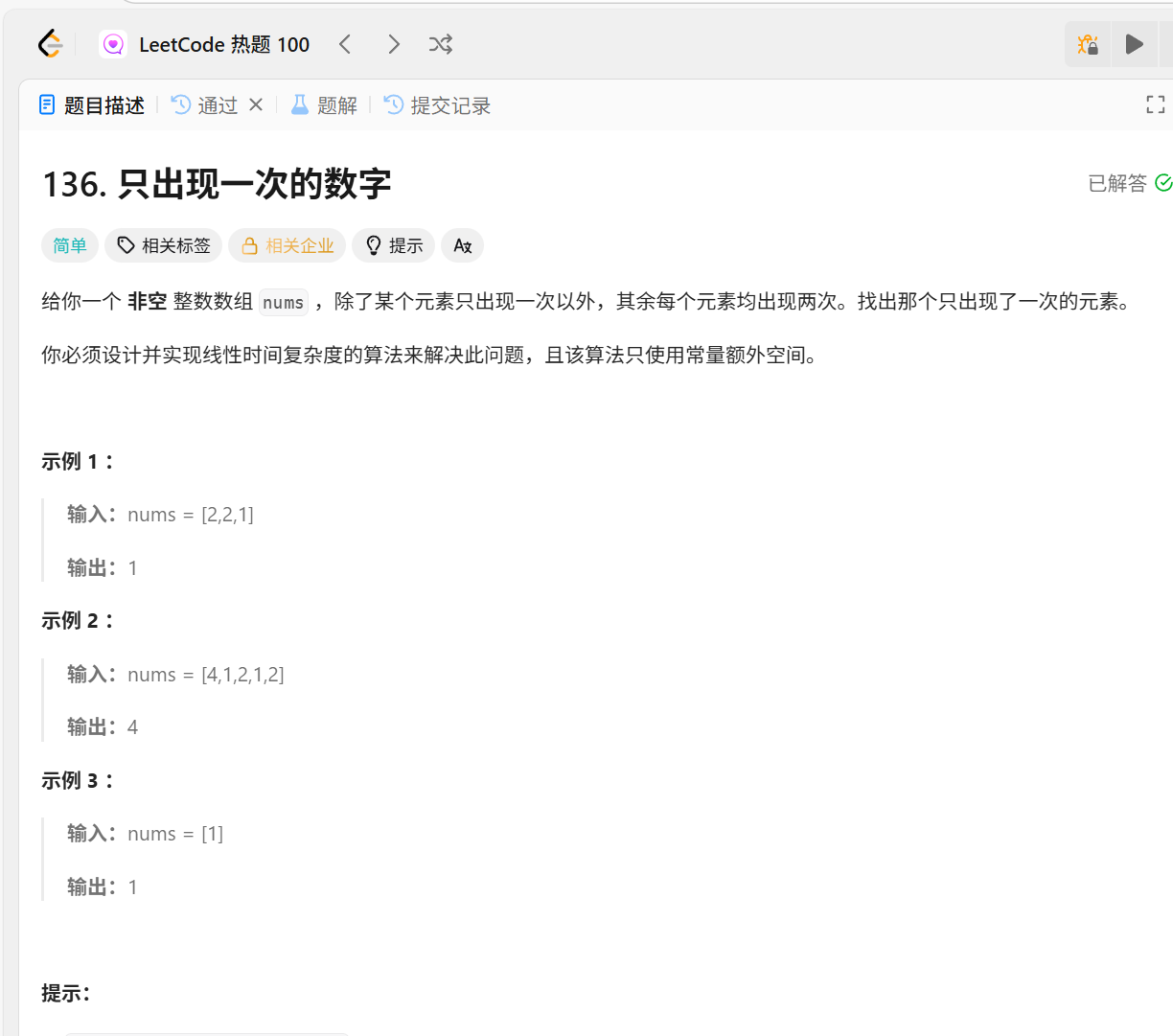The width and height of the screenshot is (1173, 1036).
Task: Switch to the 题目描述 tab
Action: point(92,105)
